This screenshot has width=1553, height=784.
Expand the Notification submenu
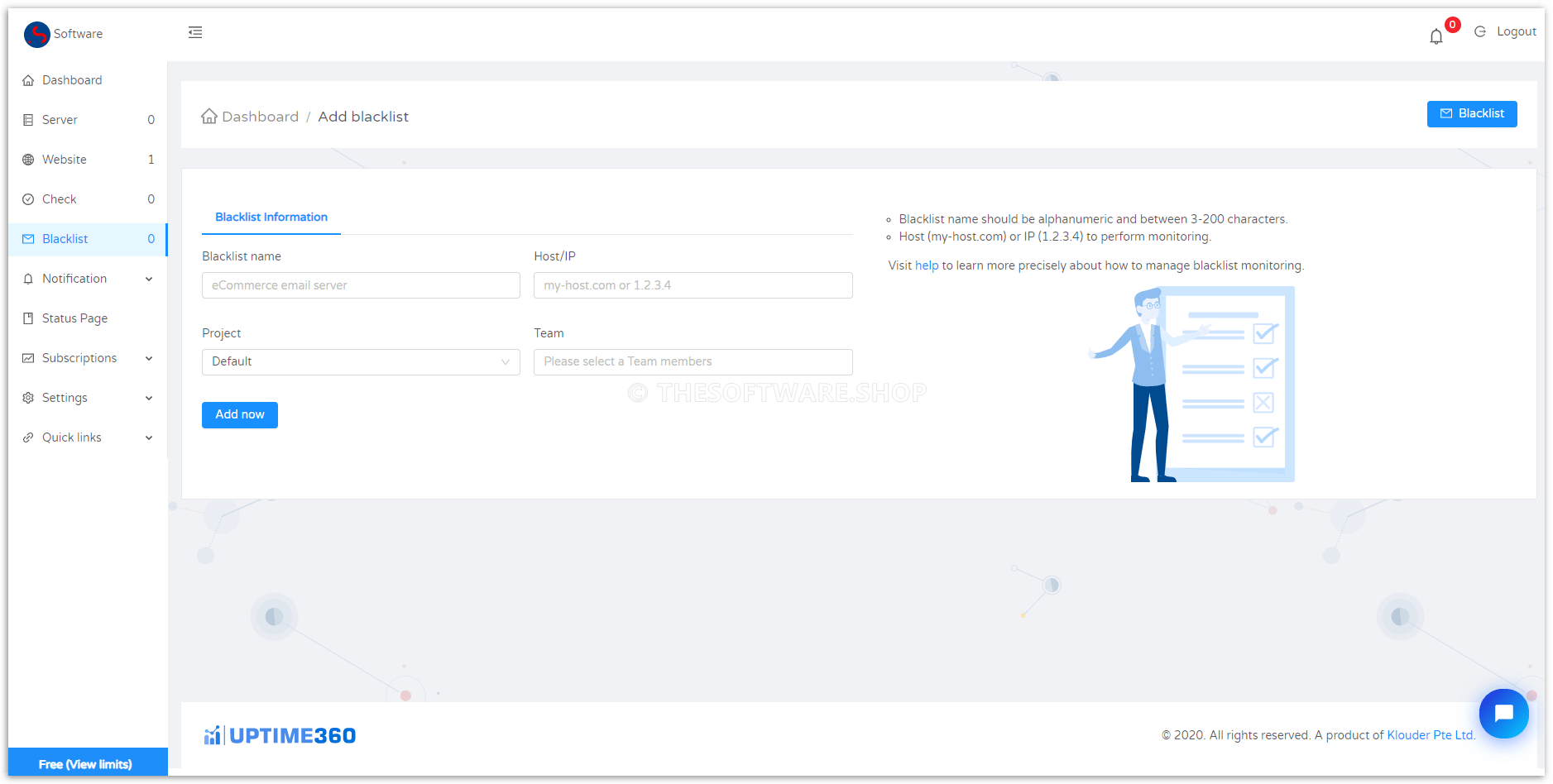coord(149,279)
